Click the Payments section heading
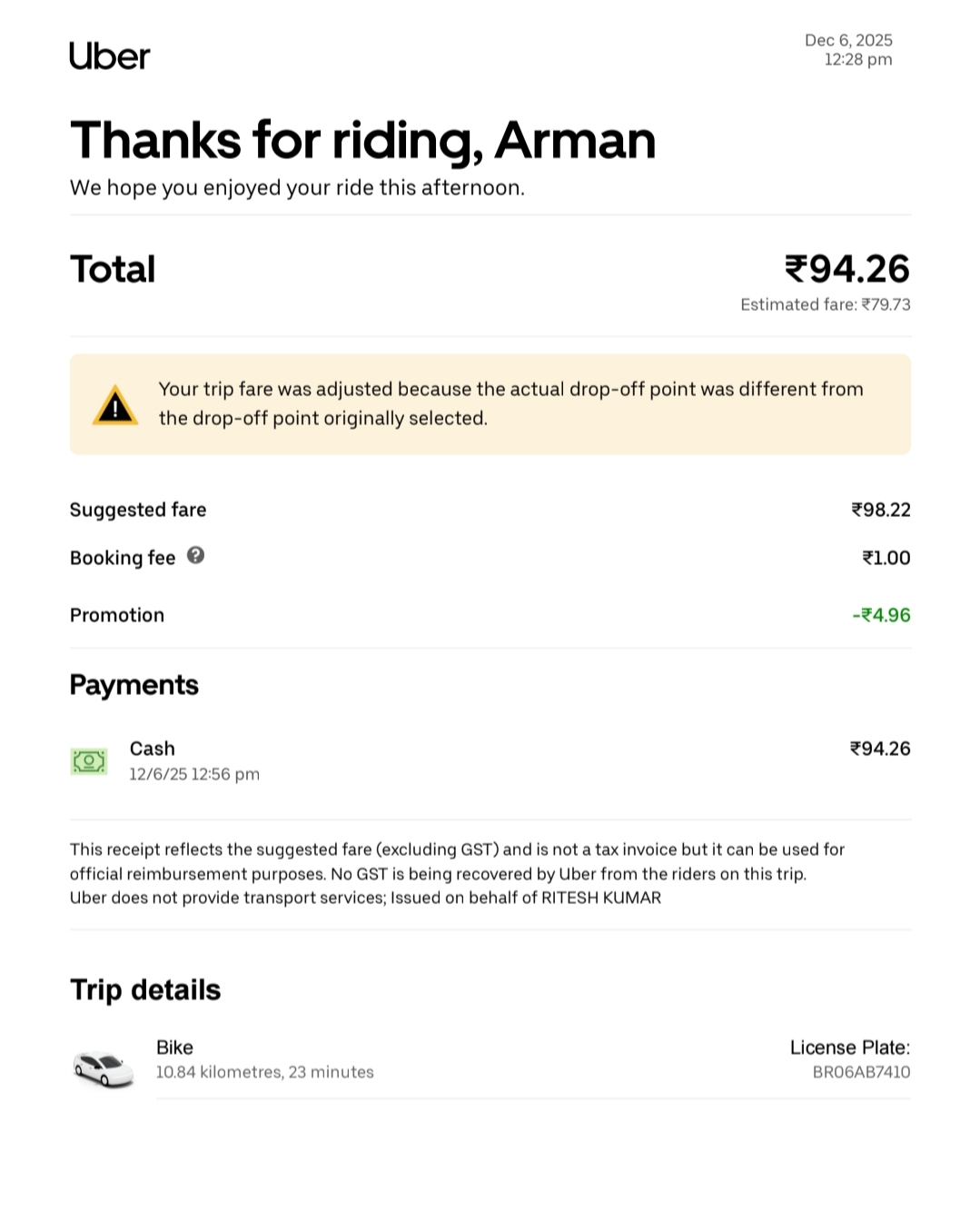The height and width of the screenshot is (1212, 980). [134, 685]
